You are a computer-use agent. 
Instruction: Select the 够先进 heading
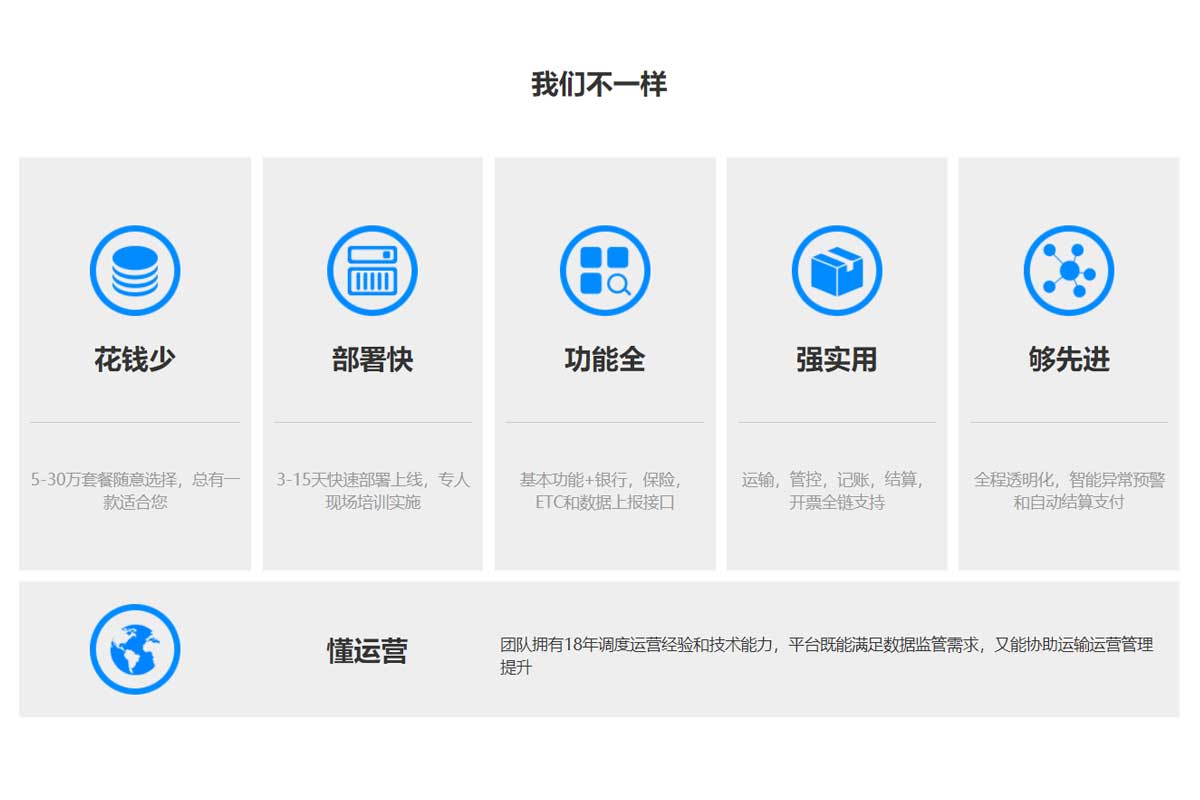(1069, 359)
